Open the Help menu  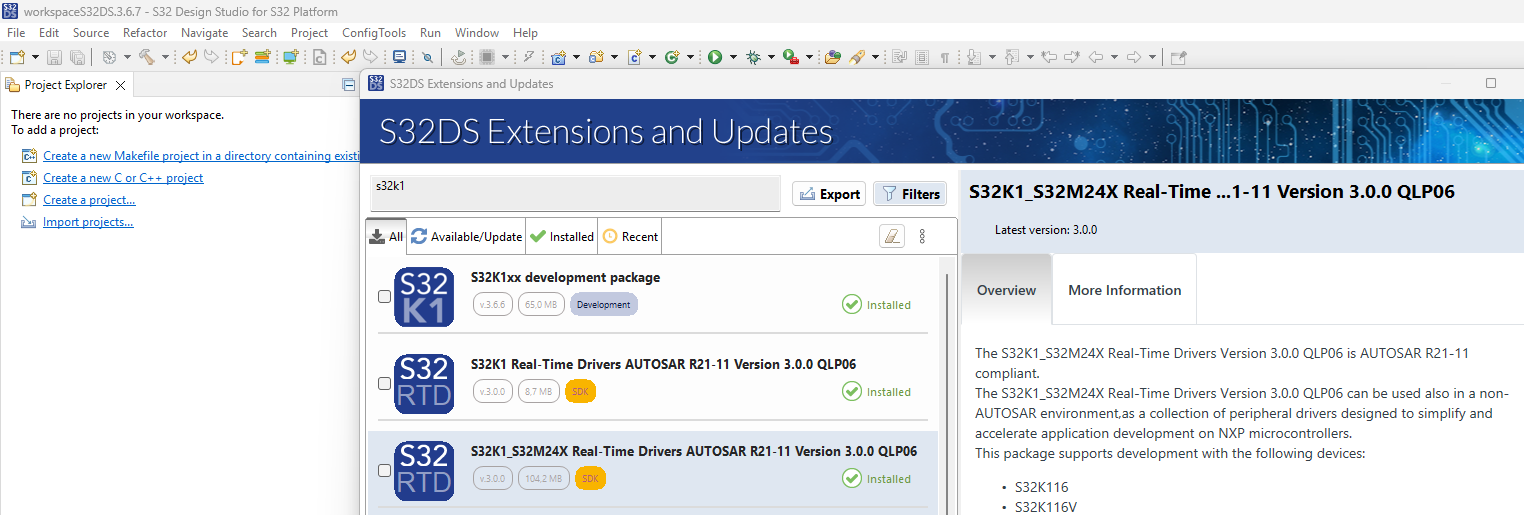pos(525,33)
